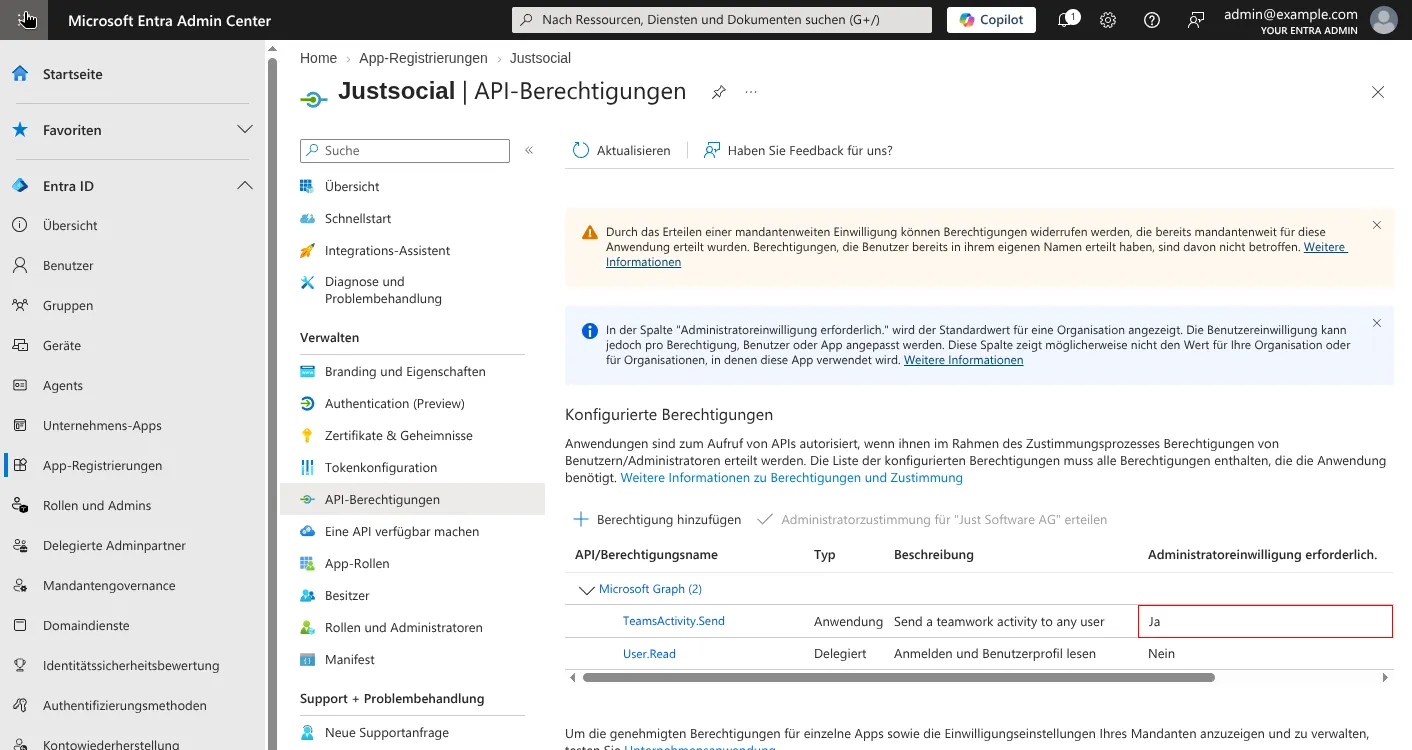Viewport: 1412px width, 750px height.
Task: Dismiss the orange warning banner
Action: click(x=1377, y=225)
